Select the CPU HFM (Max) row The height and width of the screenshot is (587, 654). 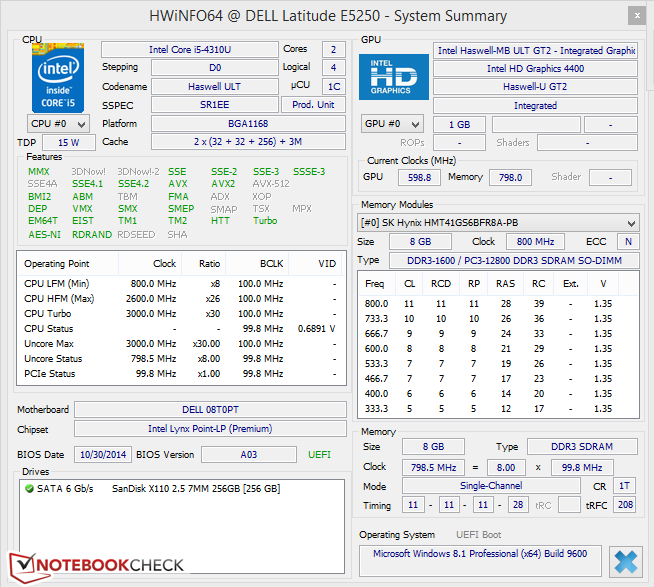pos(181,299)
